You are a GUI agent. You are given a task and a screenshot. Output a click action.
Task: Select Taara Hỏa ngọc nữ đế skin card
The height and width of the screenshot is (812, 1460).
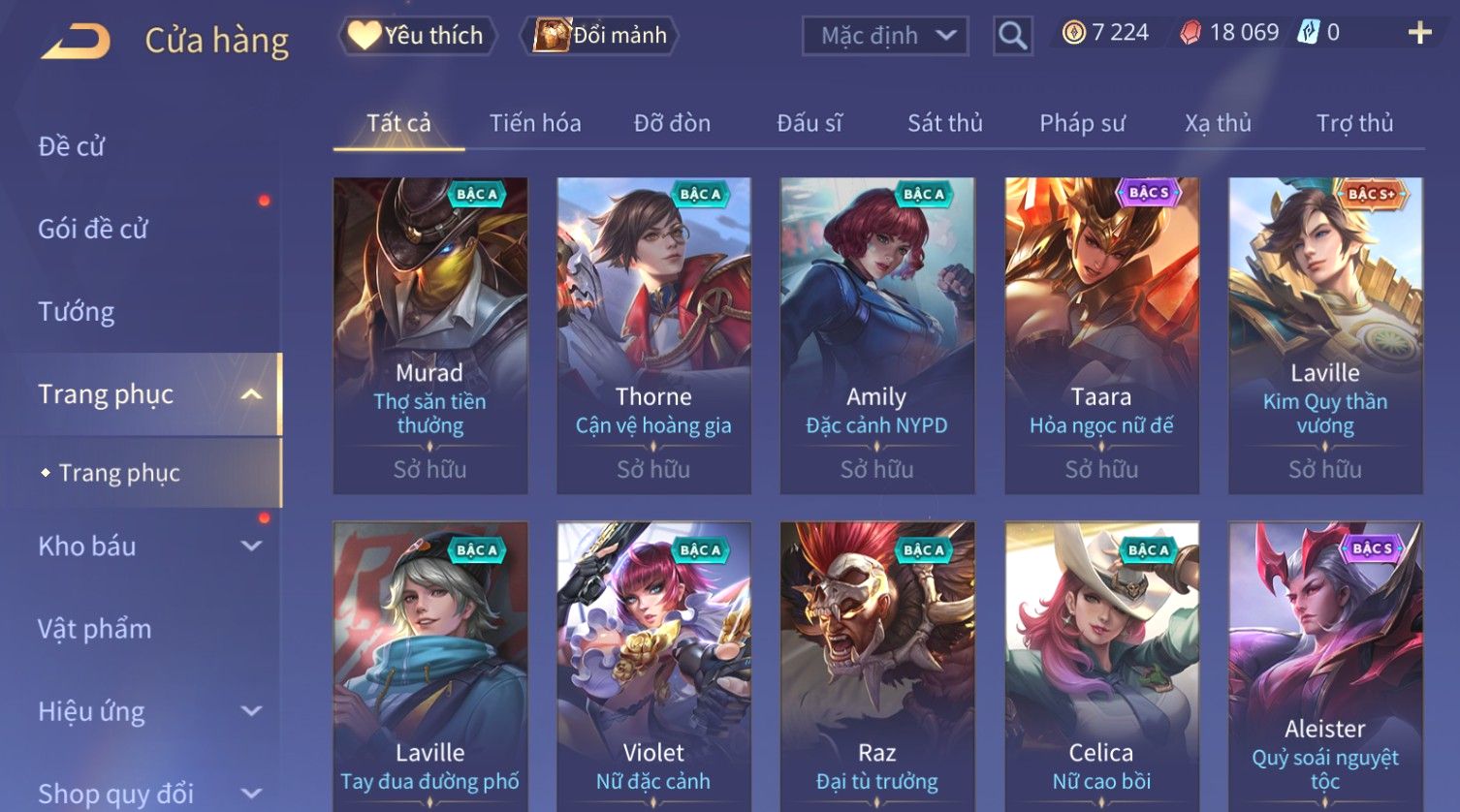(x=1101, y=335)
